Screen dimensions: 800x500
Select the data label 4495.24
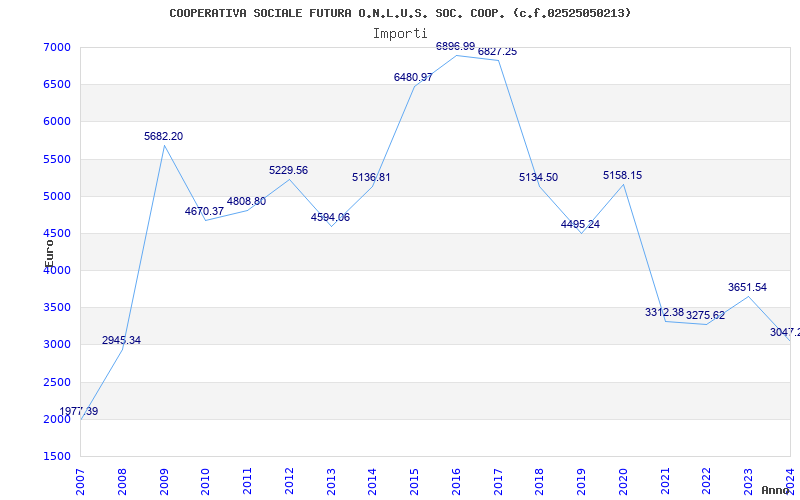[580, 224]
